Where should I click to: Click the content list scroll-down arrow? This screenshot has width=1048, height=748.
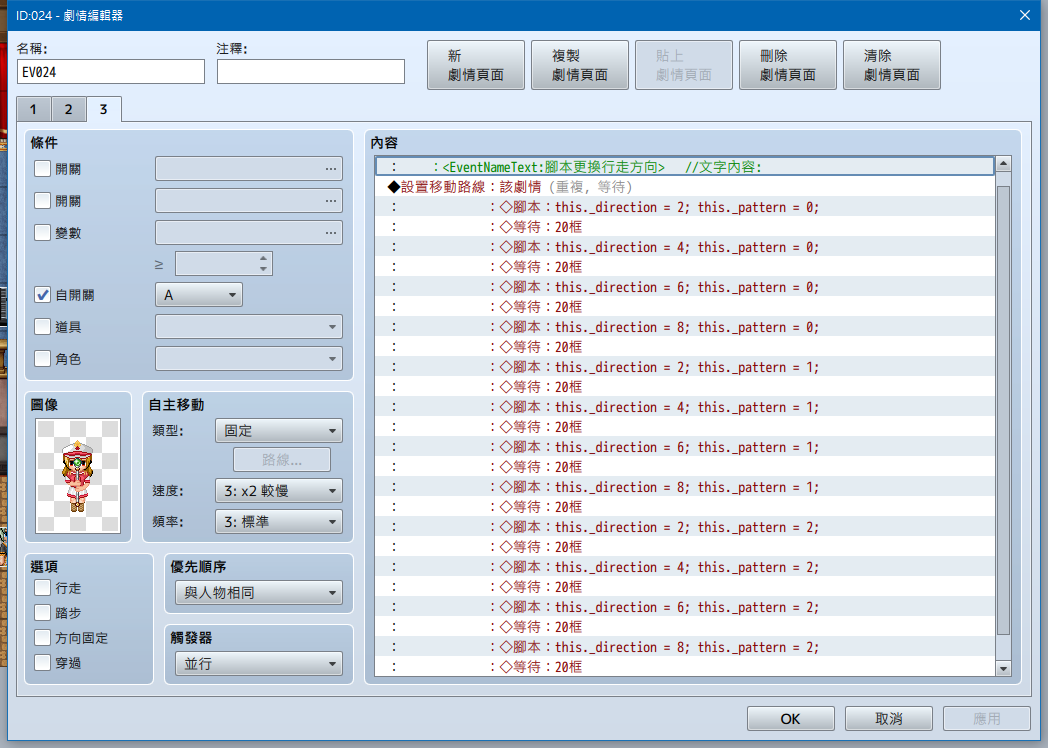[x=1003, y=668]
